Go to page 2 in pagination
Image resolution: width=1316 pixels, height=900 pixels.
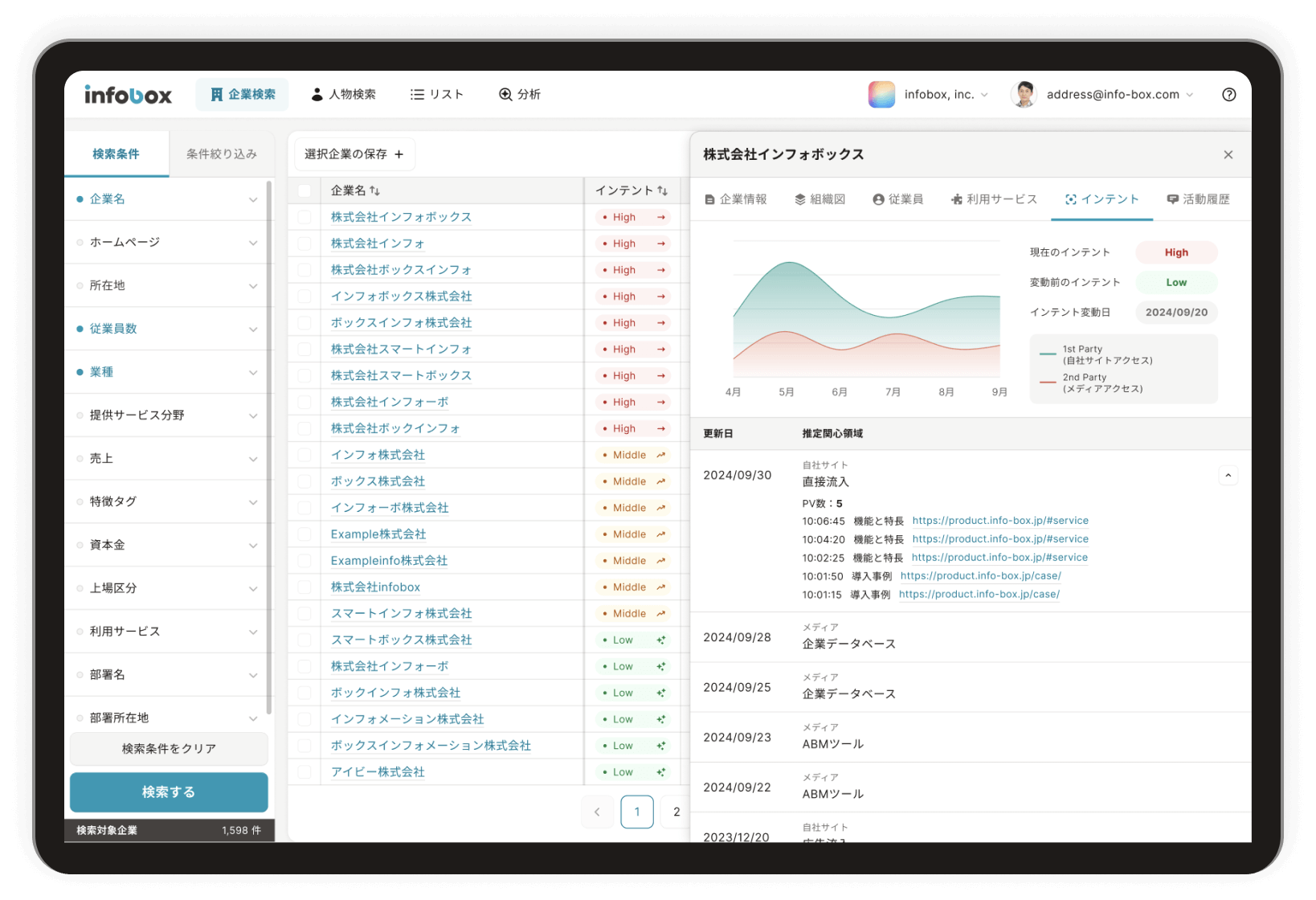tap(676, 812)
